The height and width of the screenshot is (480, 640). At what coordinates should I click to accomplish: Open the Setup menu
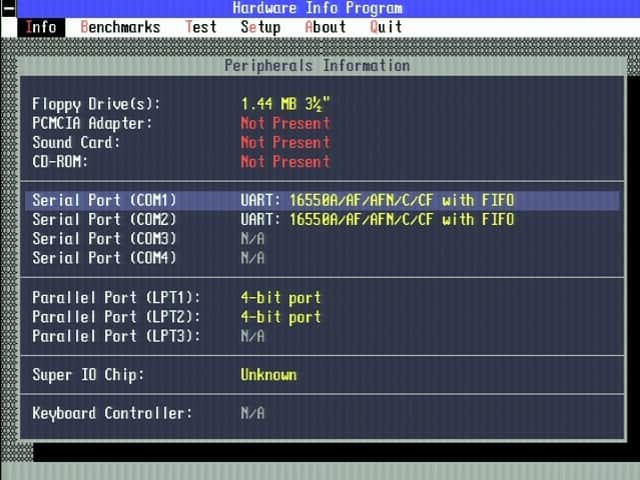[x=260, y=27]
